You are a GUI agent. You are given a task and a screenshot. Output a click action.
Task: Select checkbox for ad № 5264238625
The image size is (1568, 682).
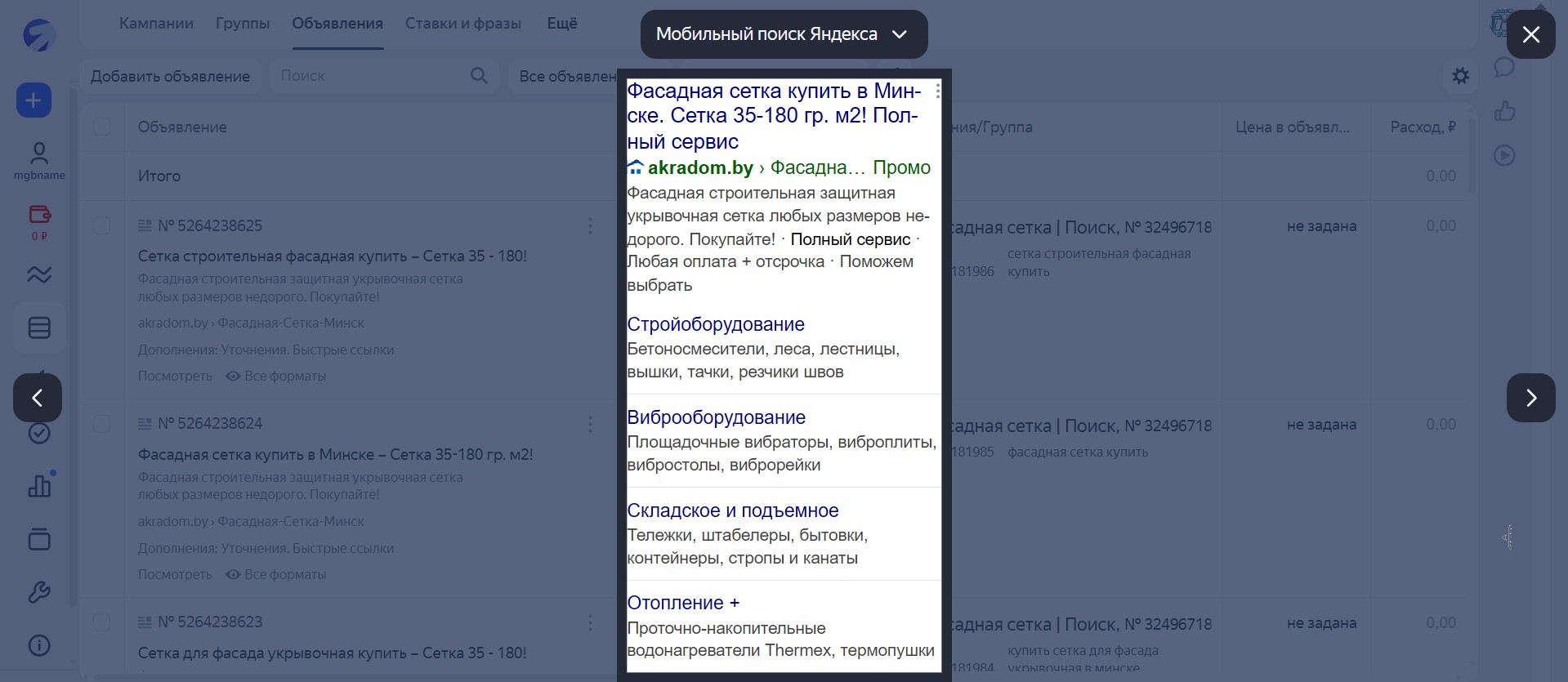(101, 225)
